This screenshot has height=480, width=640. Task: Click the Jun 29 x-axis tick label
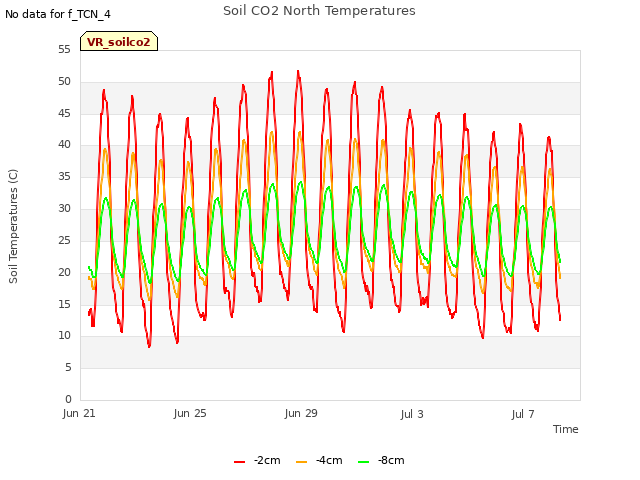[x=301, y=413]
